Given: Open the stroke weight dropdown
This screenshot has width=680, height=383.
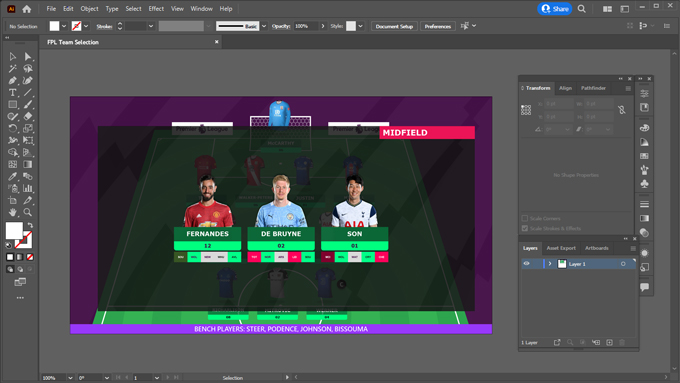Looking at the screenshot, I should [151, 26].
